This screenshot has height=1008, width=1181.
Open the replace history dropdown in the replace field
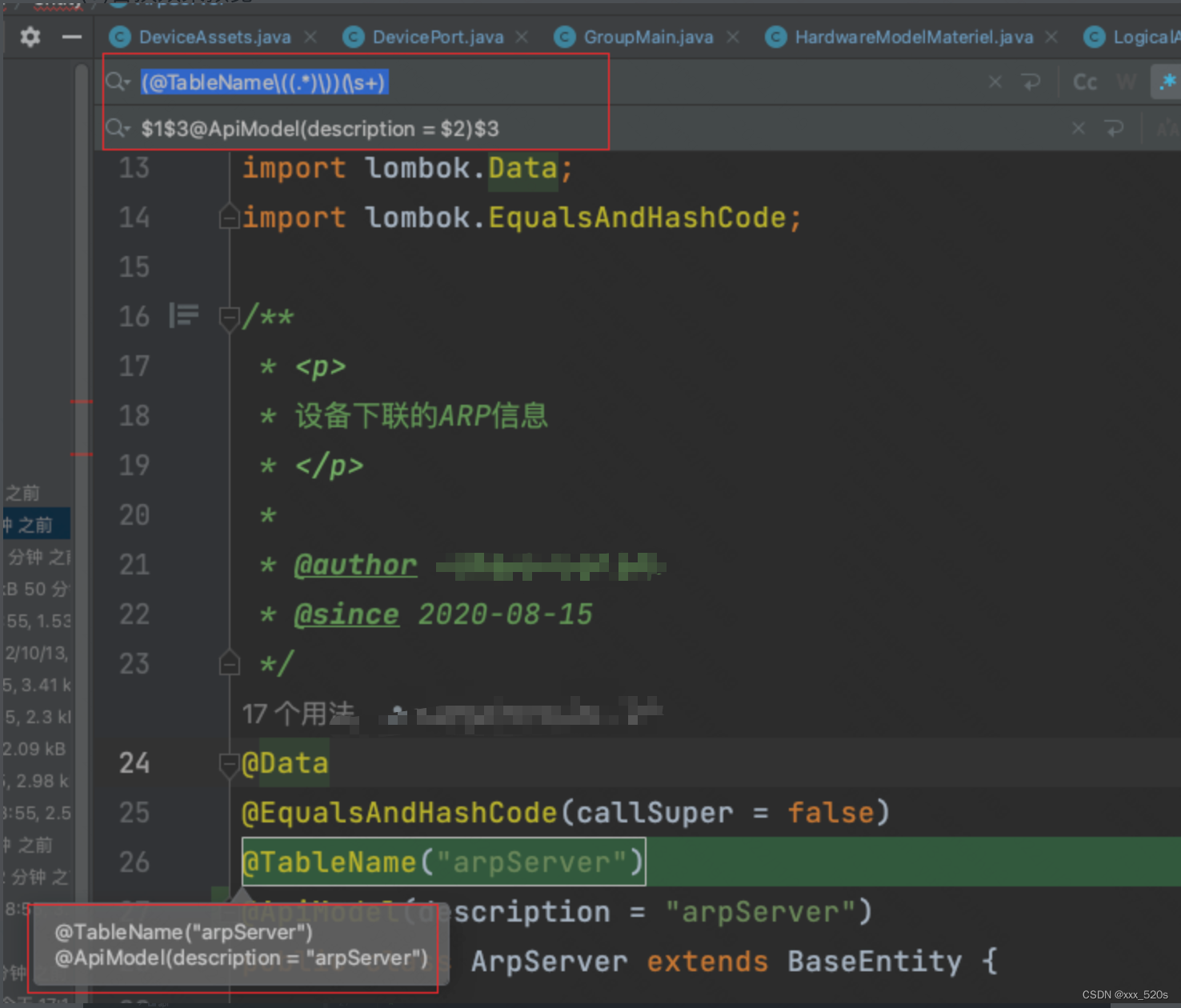pyautogui.click(x=118, y=128)
